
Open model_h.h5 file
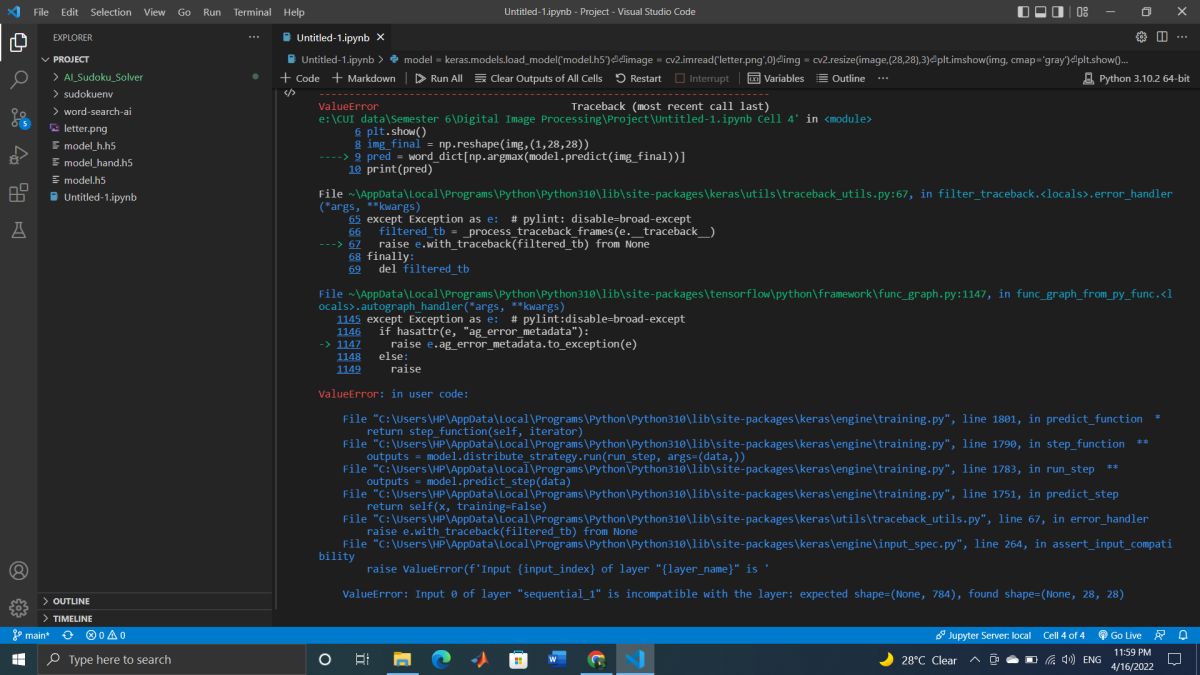(155, 146)
